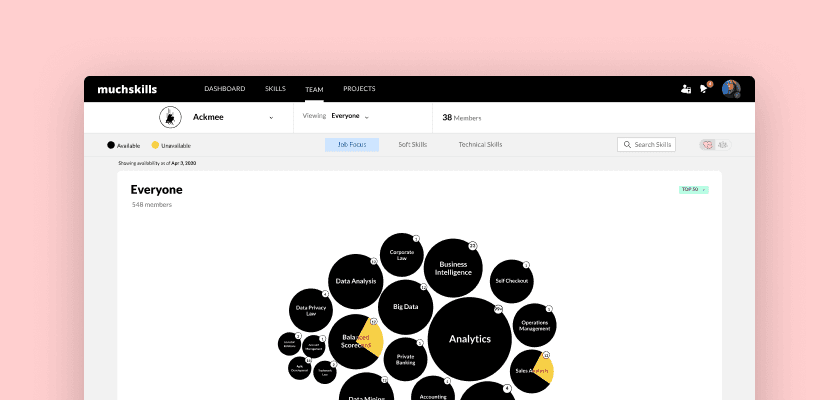Click the count badge on Private Banking
The width and height of the screenshot is (840, 400).
click(419, 343)
